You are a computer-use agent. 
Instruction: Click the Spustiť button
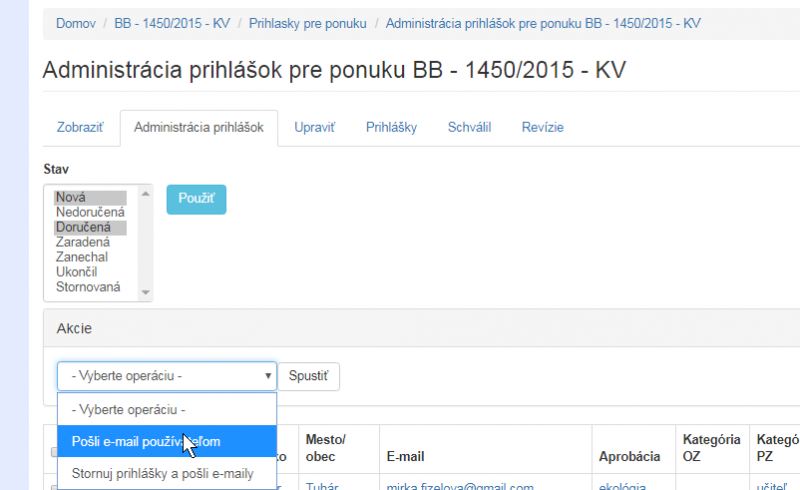[309, 376]
